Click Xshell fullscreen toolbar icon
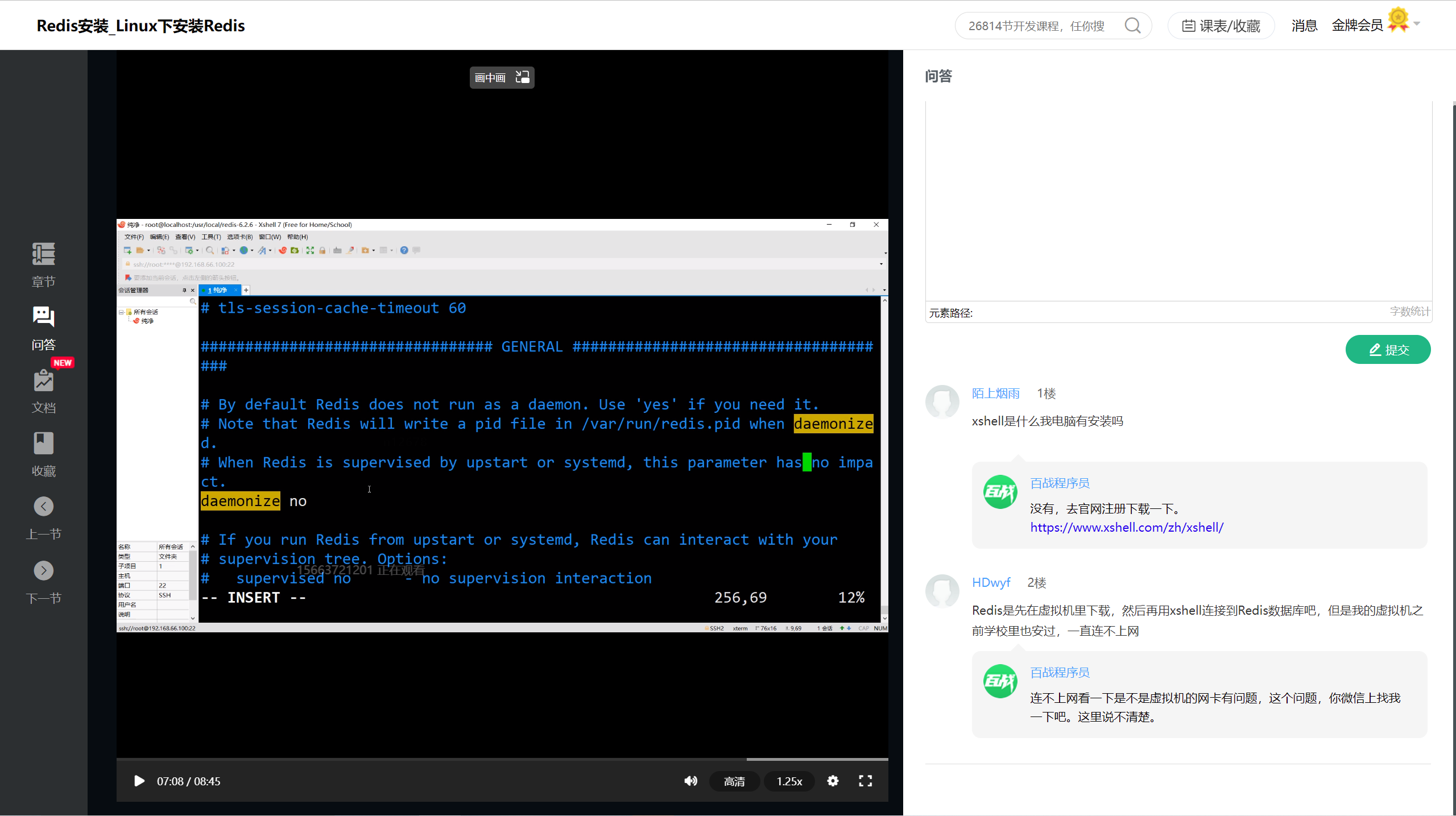The image size is (1456, 816). click(310, 250)
